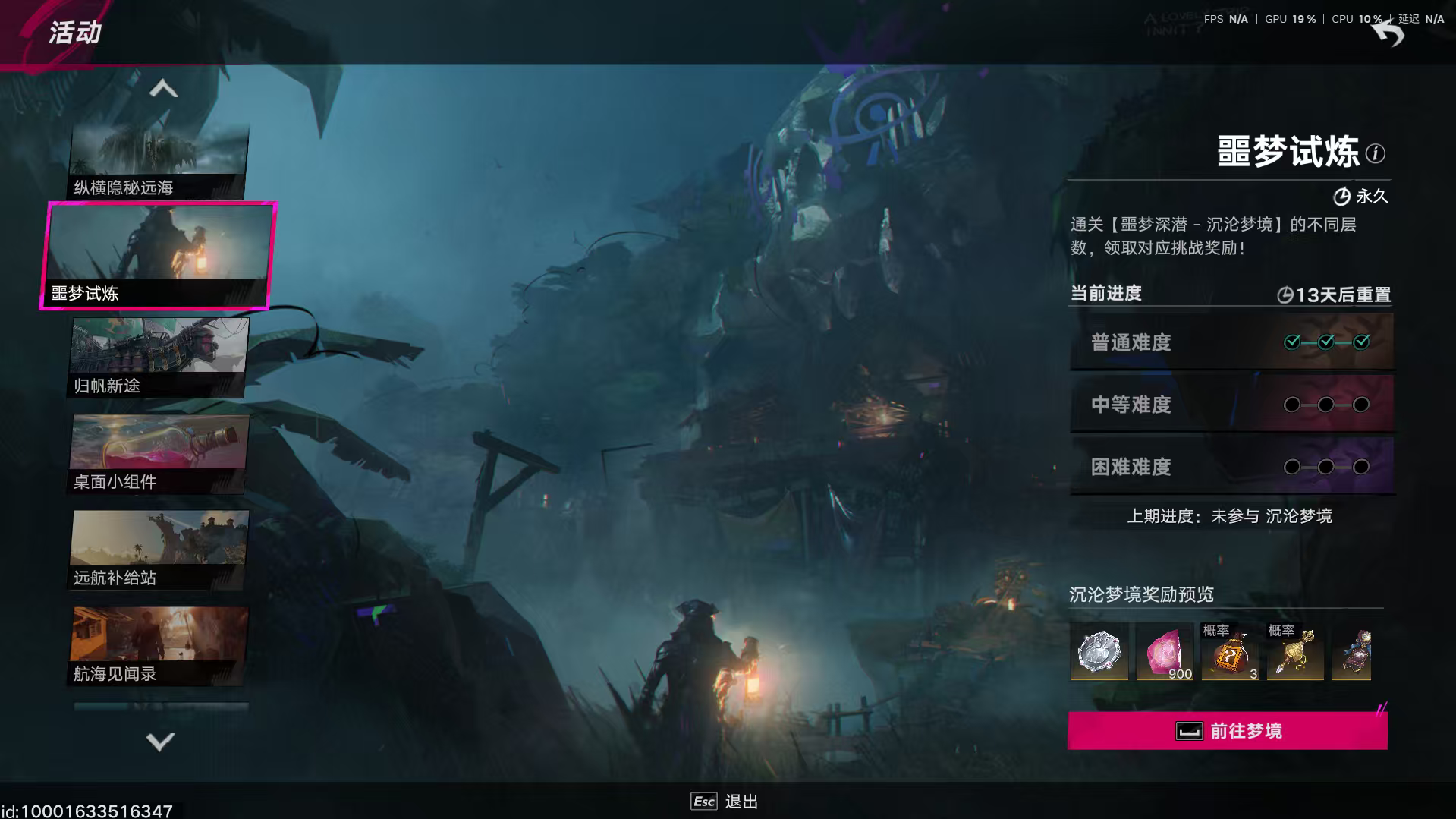Click the 活动 header title
The width and height of the screenshot is (1456, 819).
click(75, 33)
